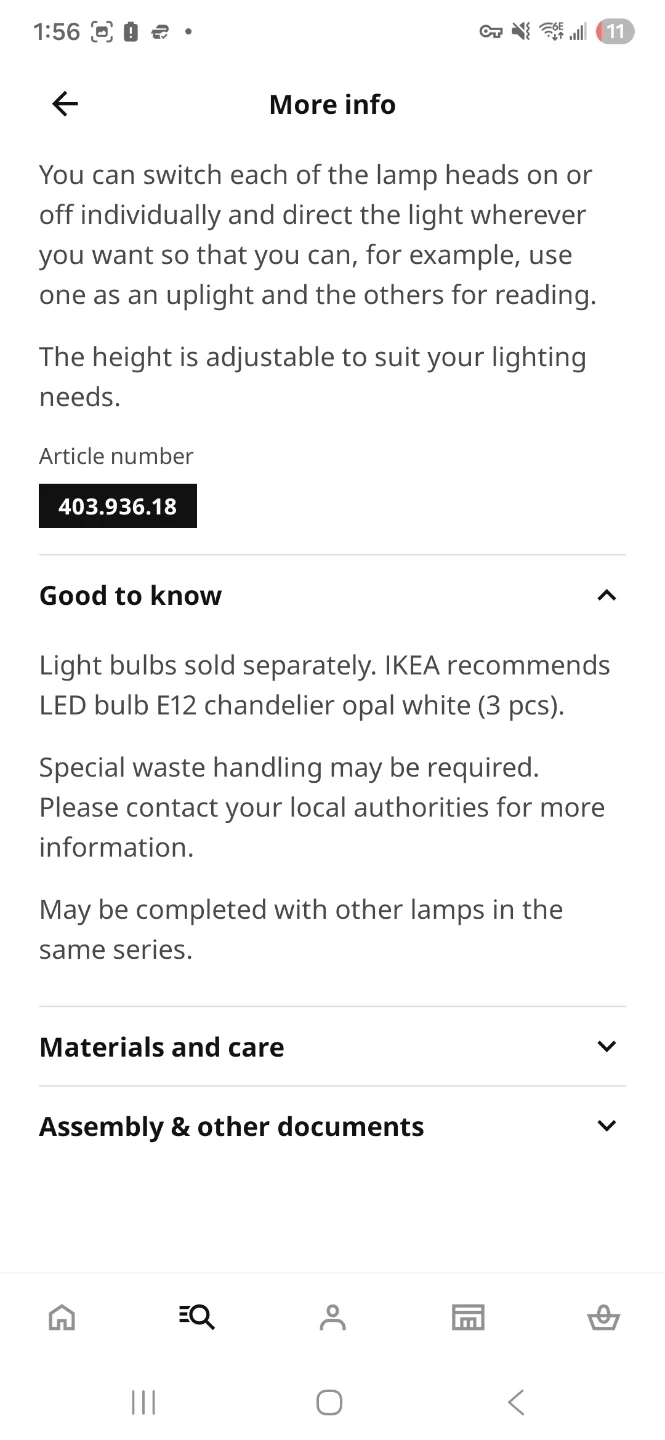This screenshot has height=1440, width=665.
Task: Open the Home tab icon
Action: point(62,1318)
